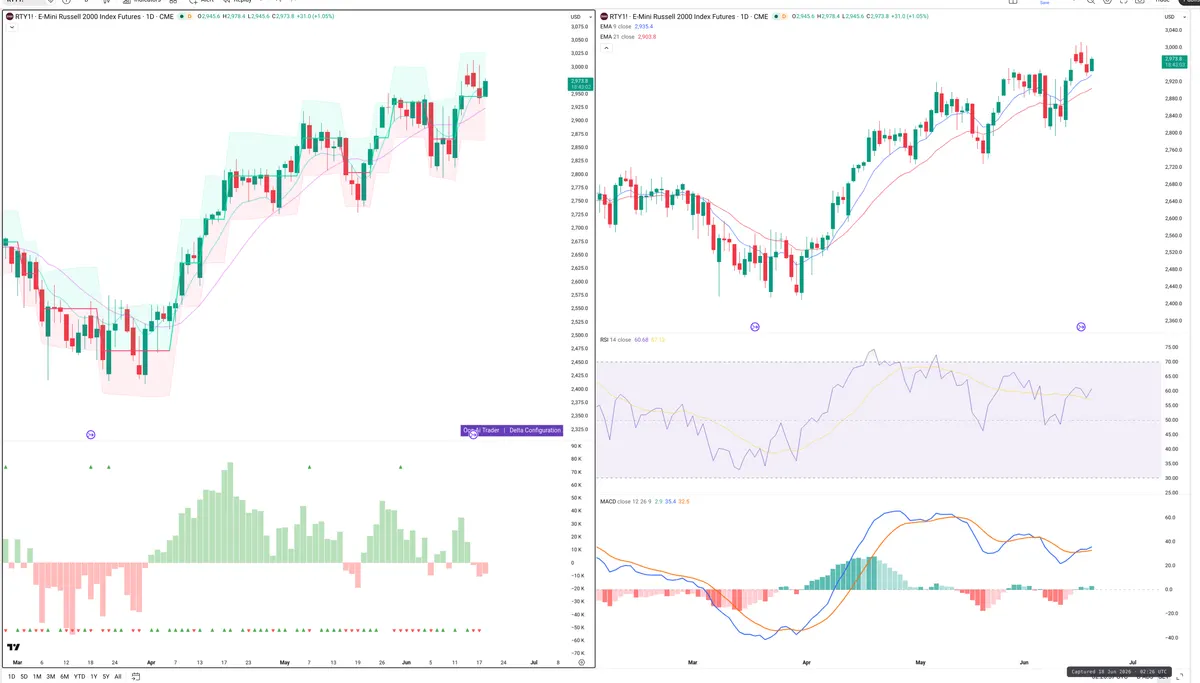
Task: Click the EMA 21 close indicator legend
Action: click(628, 37)
